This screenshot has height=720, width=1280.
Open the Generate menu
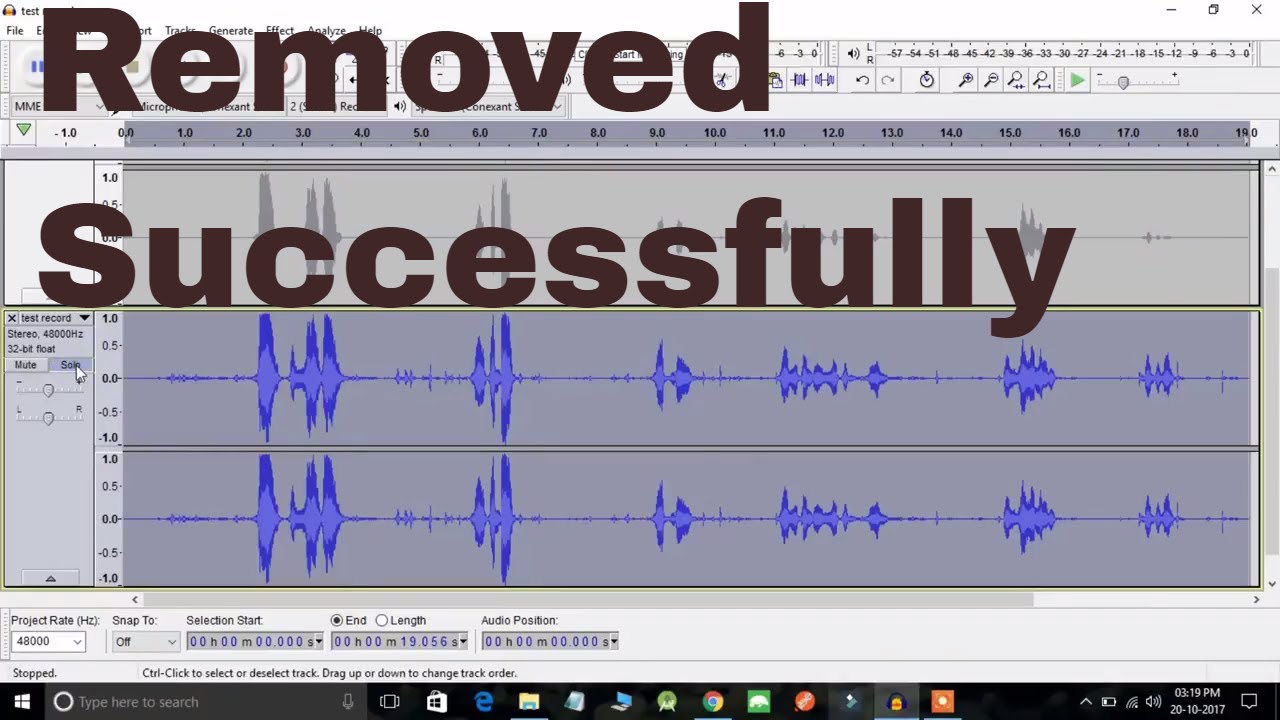click(230, 31)
